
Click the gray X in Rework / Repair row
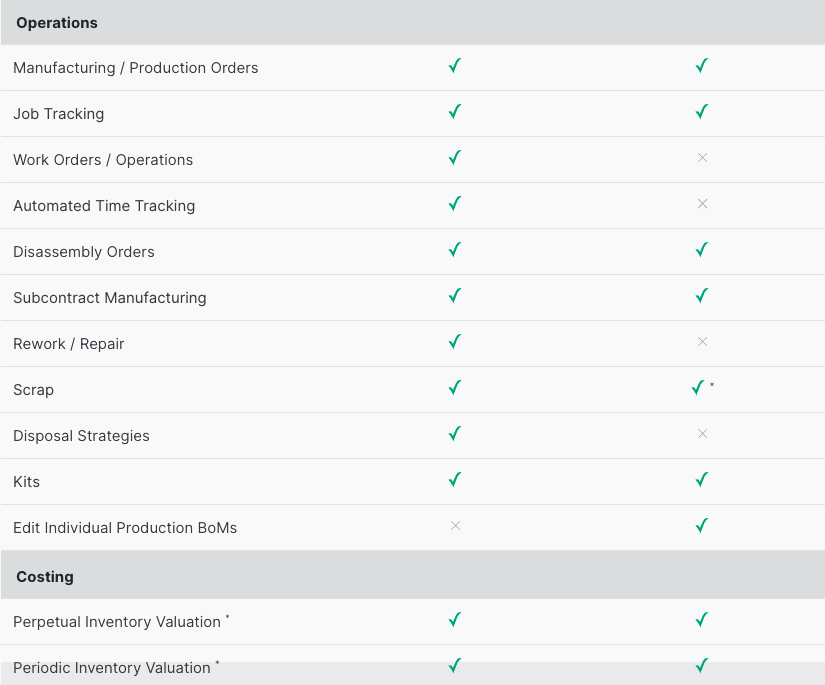pyautogui.click(x=702, y=342)
